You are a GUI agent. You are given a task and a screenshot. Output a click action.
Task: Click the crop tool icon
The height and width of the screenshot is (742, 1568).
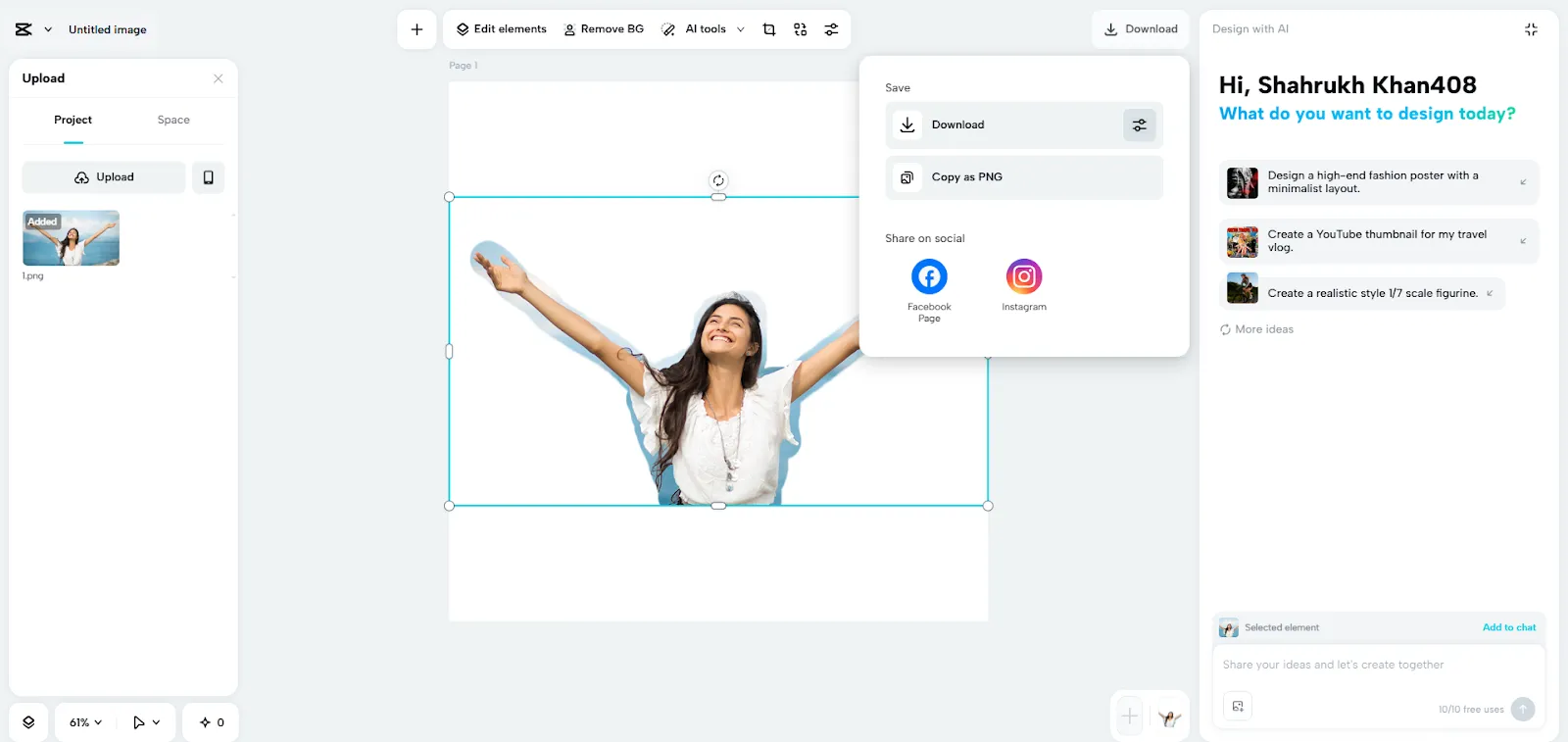[769, 29]
